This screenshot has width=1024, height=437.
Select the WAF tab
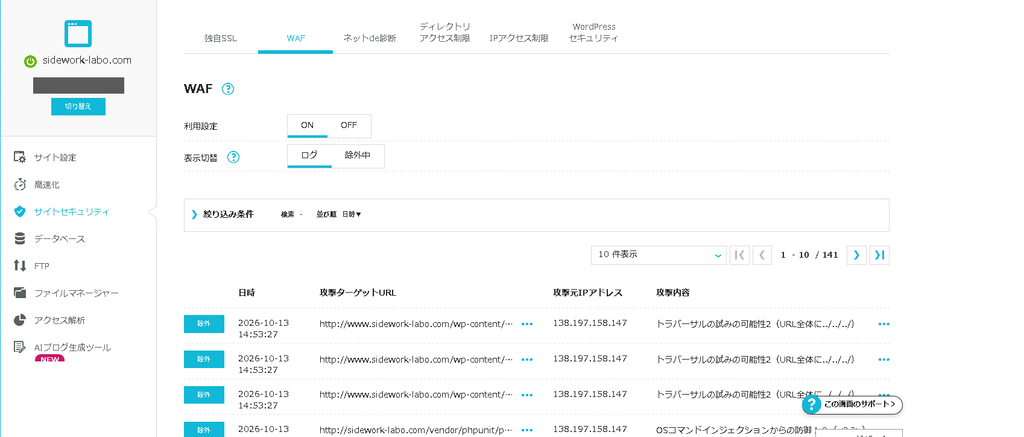(x=295, y=38)
